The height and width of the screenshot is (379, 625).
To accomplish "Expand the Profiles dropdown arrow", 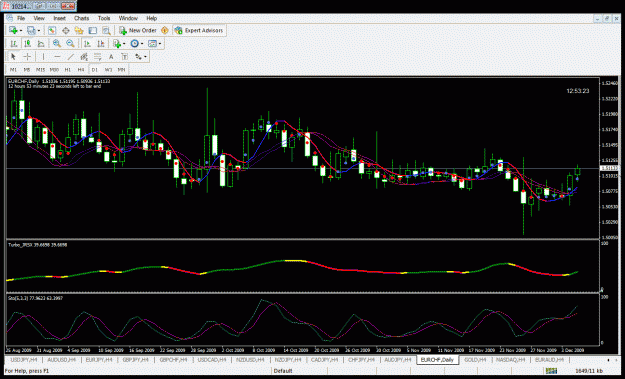I will click(x=39, y=31).
